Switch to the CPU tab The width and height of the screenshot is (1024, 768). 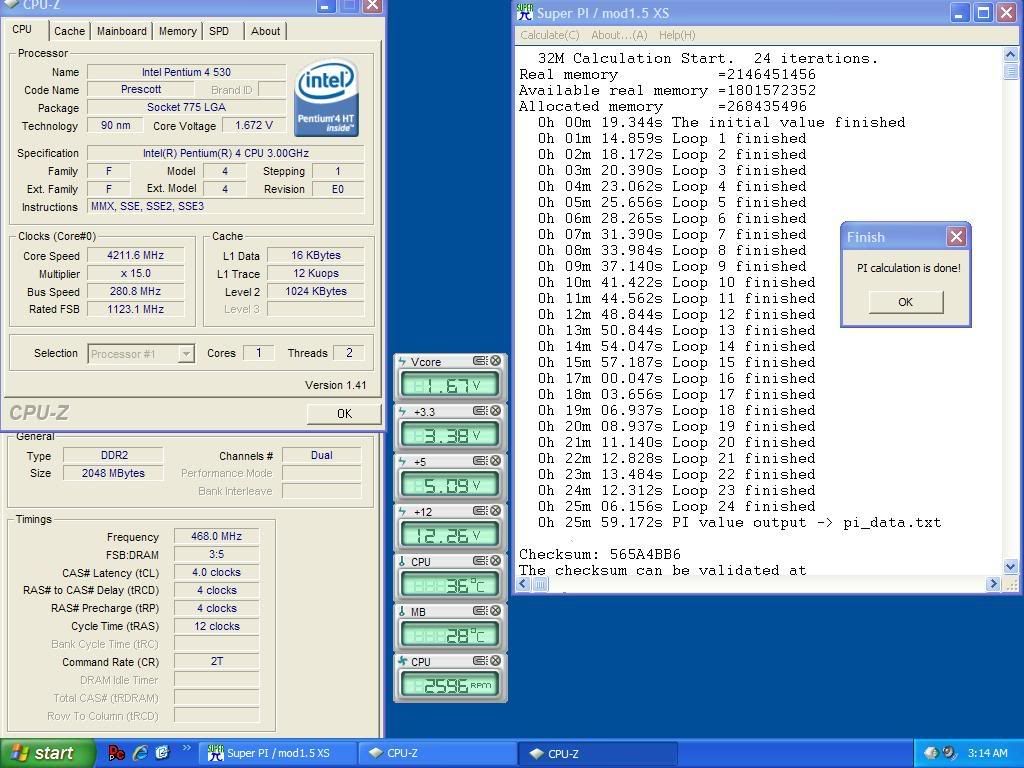click(22, 29)
